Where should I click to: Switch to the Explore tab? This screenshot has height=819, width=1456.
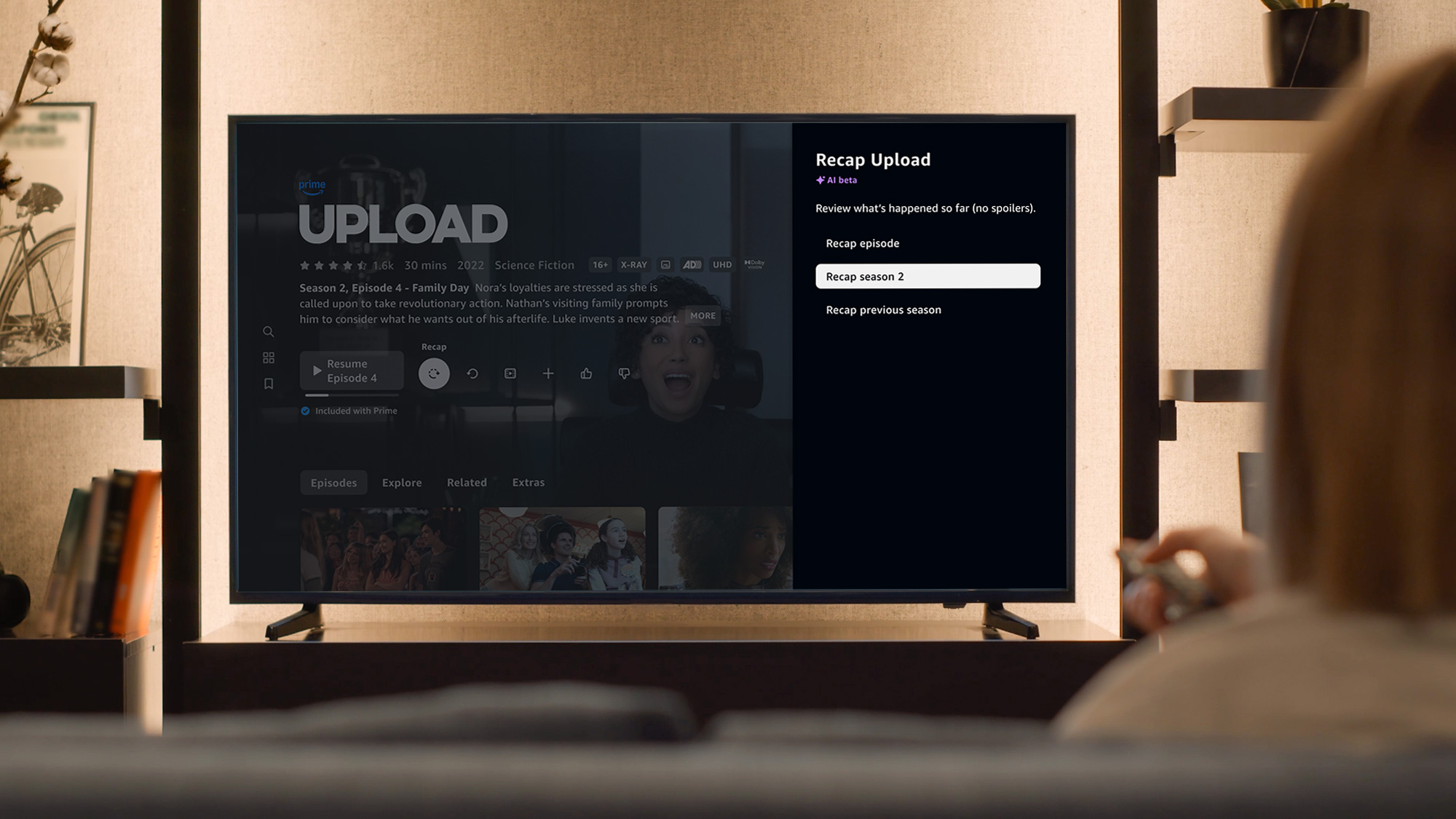(x=400, y=482)
